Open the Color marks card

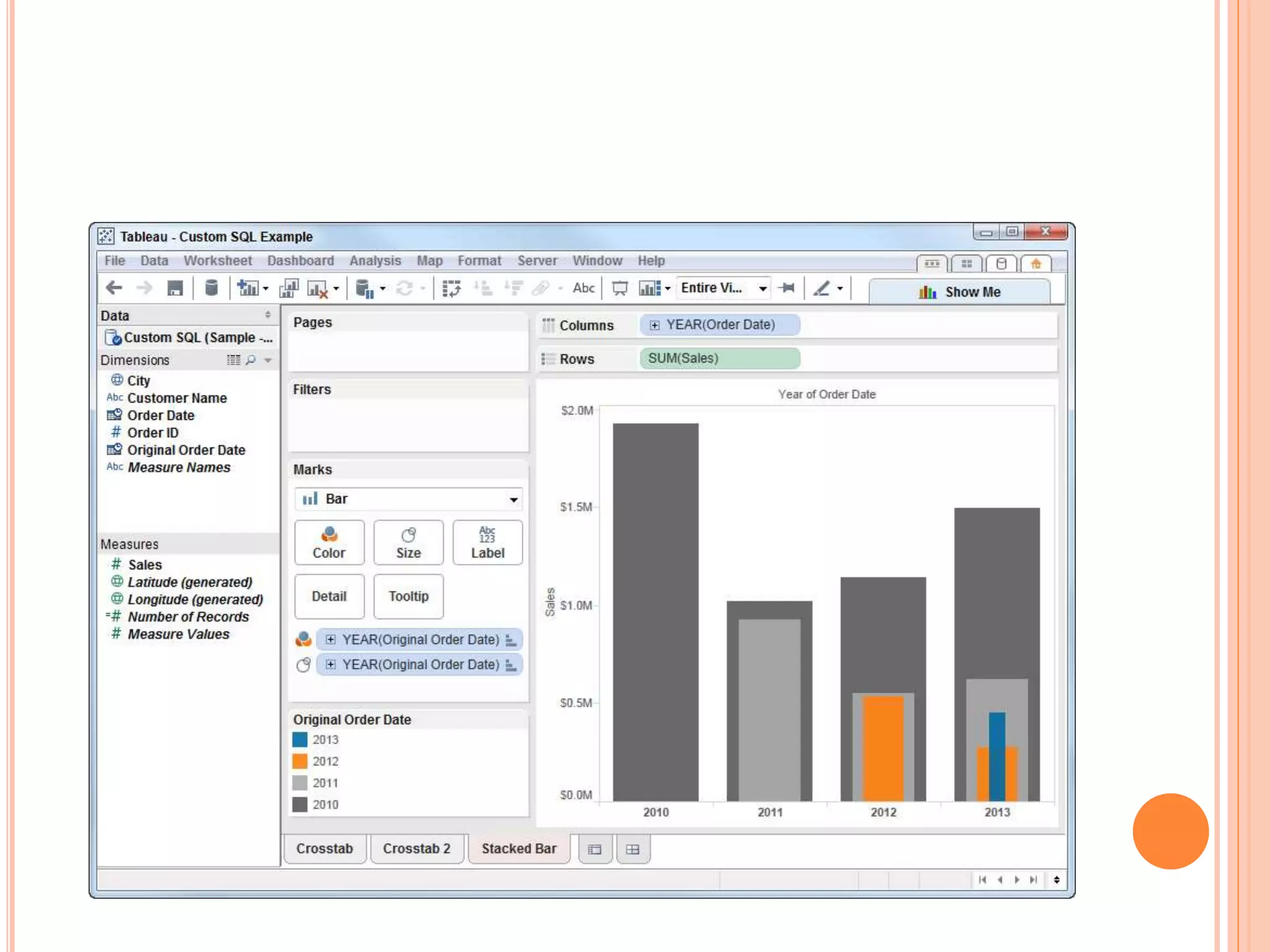(329, 542)
